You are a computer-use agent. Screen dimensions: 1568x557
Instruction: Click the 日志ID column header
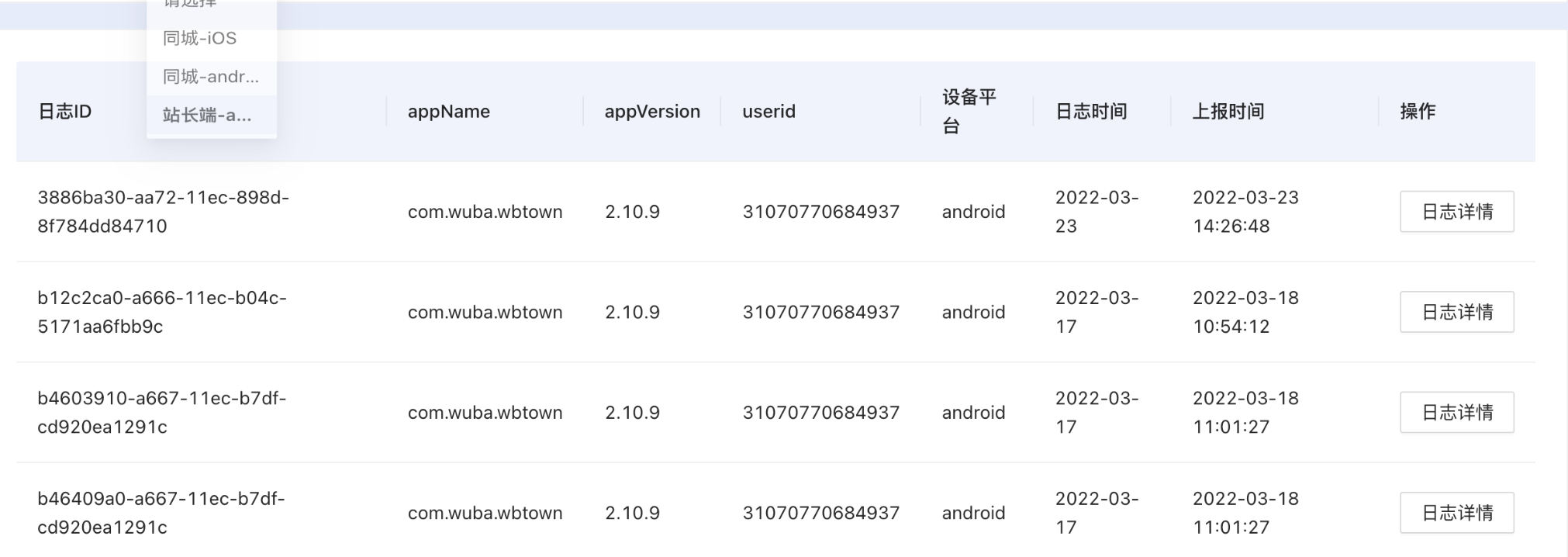(x=65, y=112)
